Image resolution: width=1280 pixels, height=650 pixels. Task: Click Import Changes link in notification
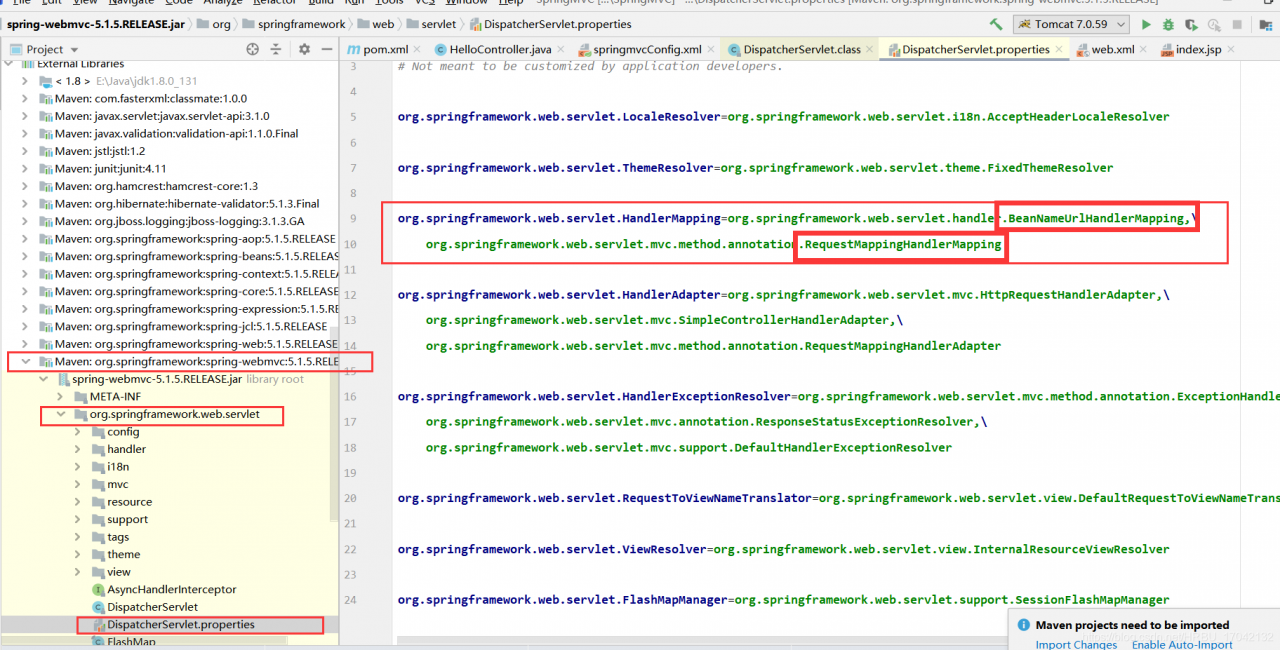pyautogui.click(x=1076, y=645)
